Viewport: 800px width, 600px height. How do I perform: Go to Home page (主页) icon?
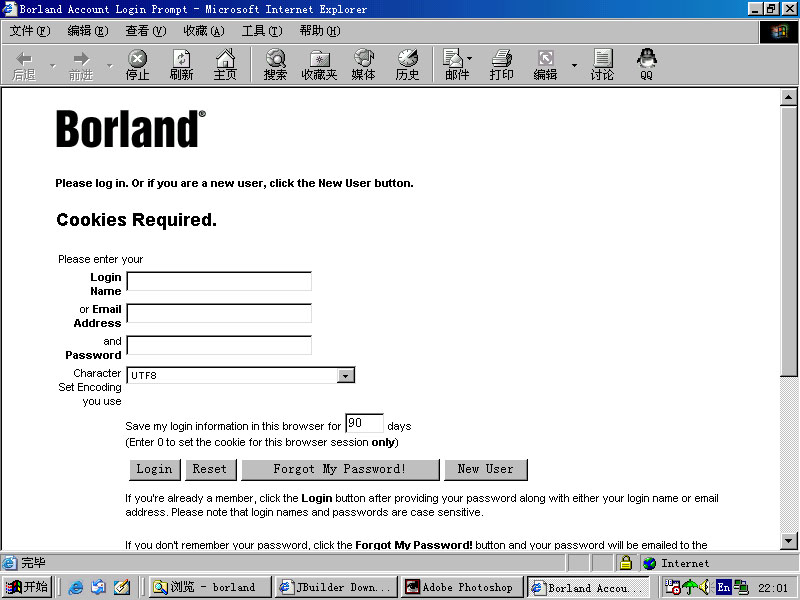click(x=225, y=65)
